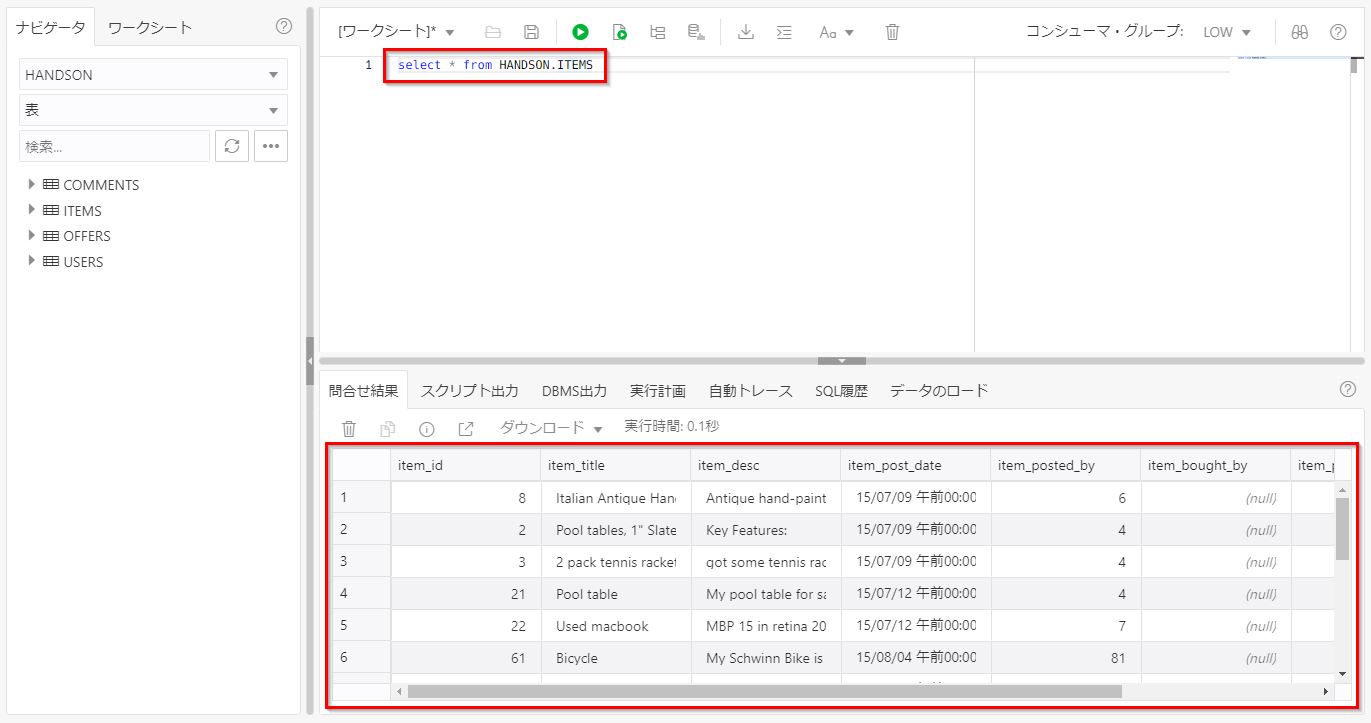This screenshot has height=723, width=1371.
Task: Show query information via the info icon
Action: [427, 428]
